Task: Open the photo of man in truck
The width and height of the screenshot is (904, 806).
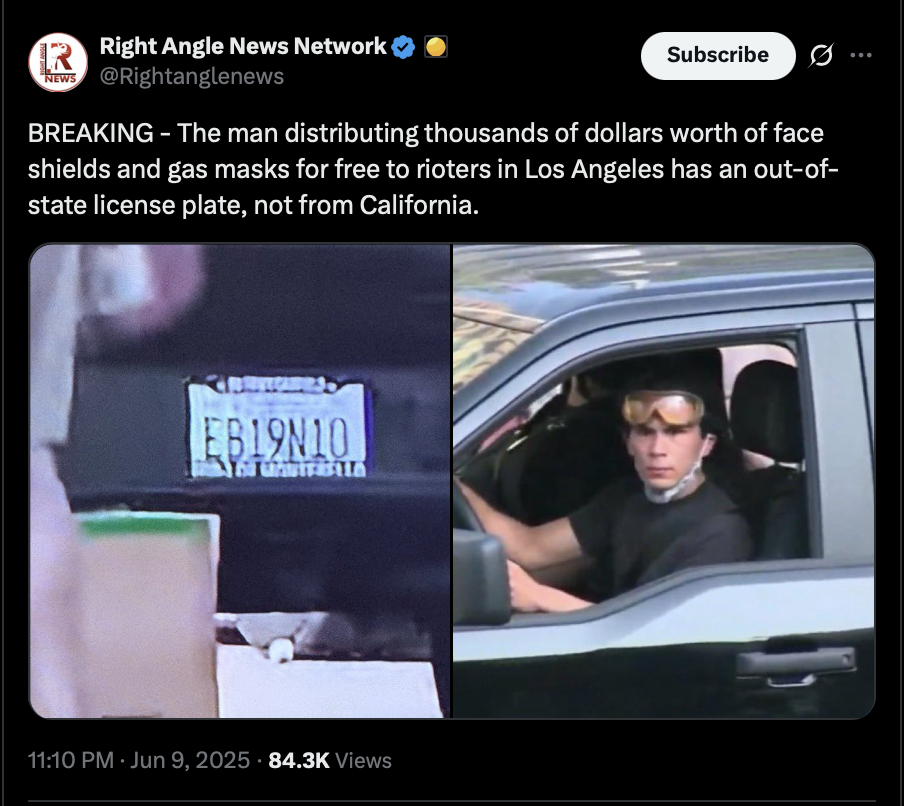Action: pos(664,481)
